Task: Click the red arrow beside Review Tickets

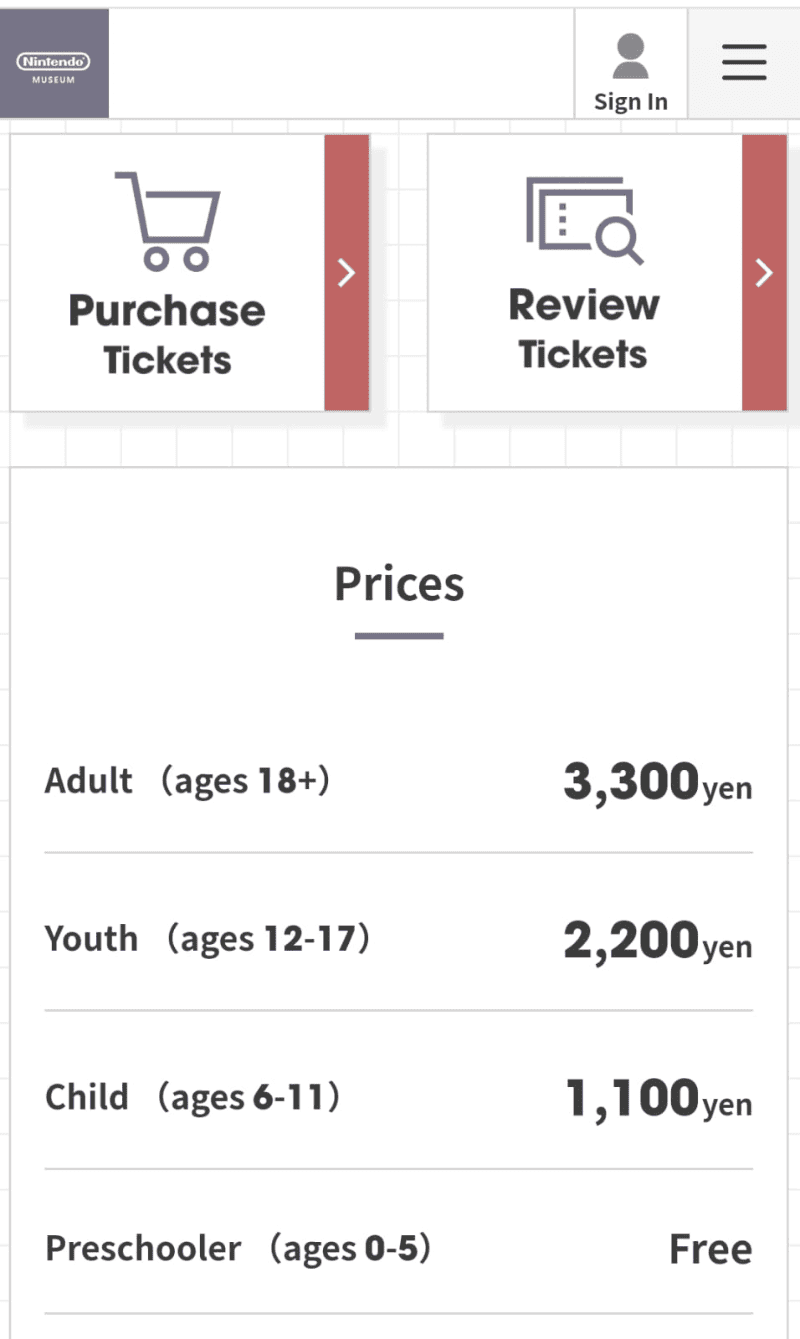Action: tap(764, 273)
